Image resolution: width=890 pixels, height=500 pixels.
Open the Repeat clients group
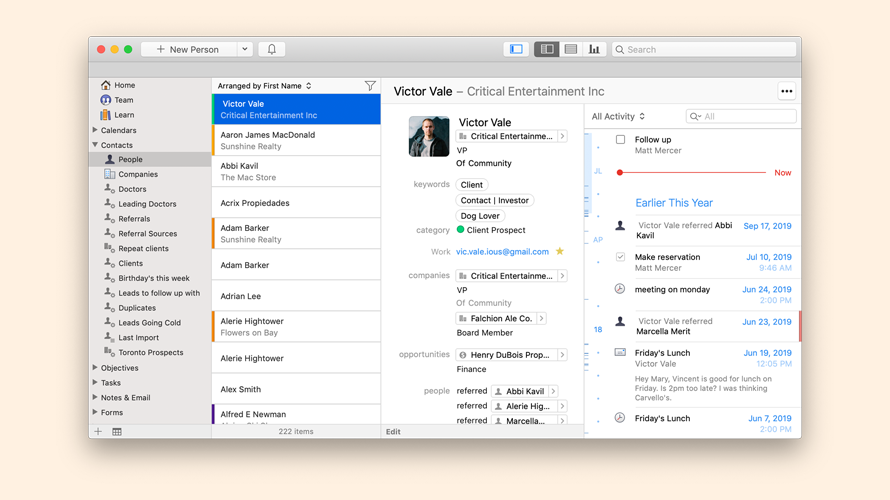click(143, 248)
